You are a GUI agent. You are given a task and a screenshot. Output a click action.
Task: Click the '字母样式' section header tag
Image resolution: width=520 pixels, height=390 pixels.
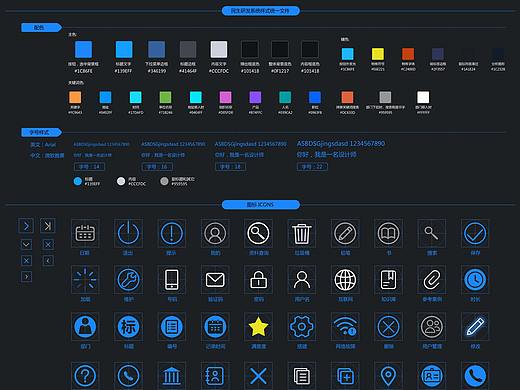click(x=41, y=132)
